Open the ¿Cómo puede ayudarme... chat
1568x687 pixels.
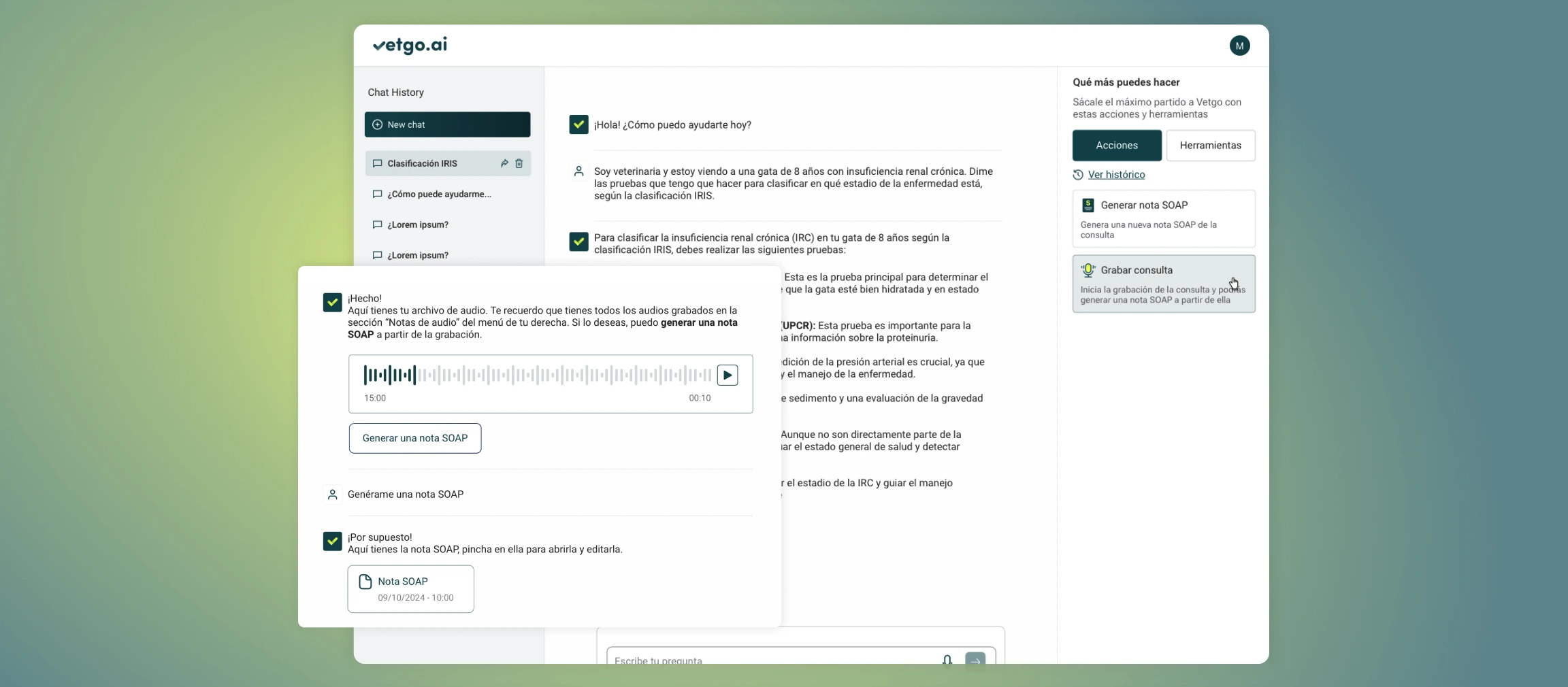pyautogui.click(x=439, y=194)
